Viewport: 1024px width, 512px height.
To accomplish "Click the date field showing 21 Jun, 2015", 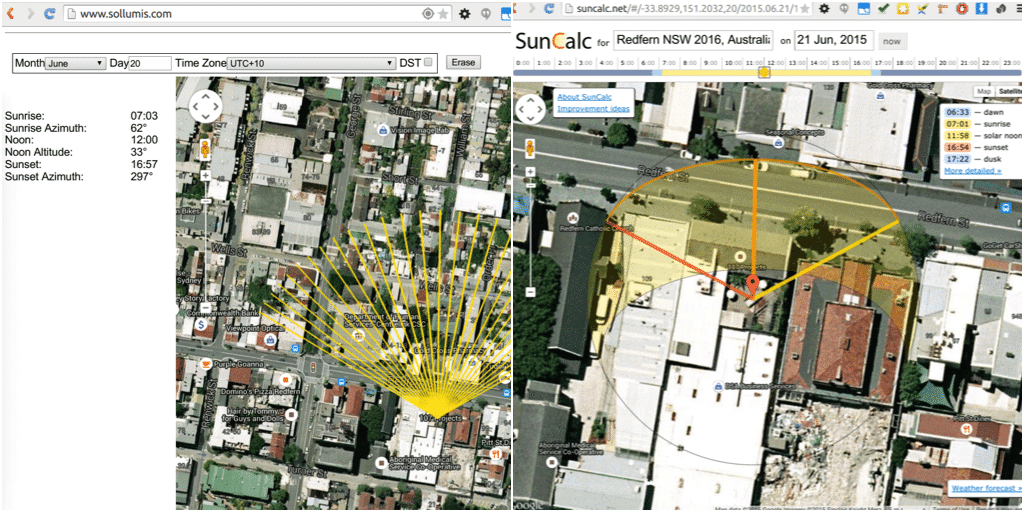I will click(833, 40).
